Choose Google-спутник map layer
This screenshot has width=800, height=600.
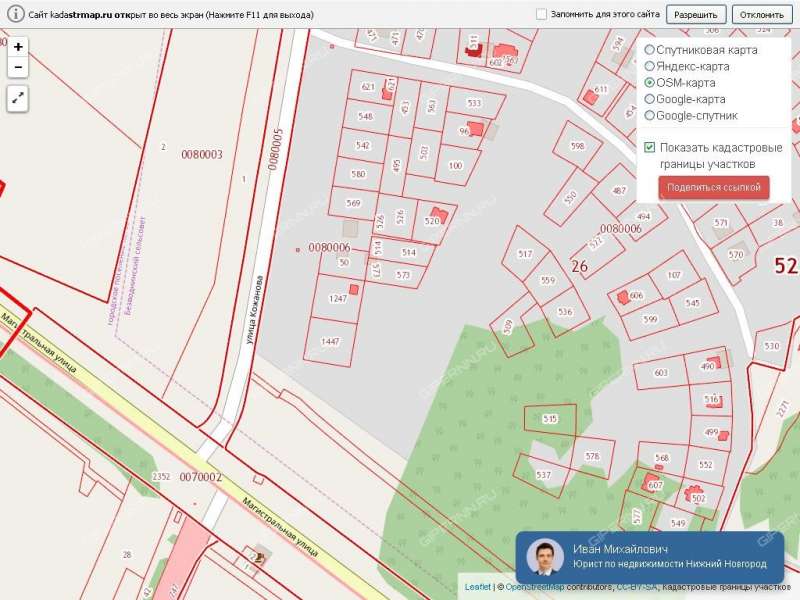click(650, 115)
